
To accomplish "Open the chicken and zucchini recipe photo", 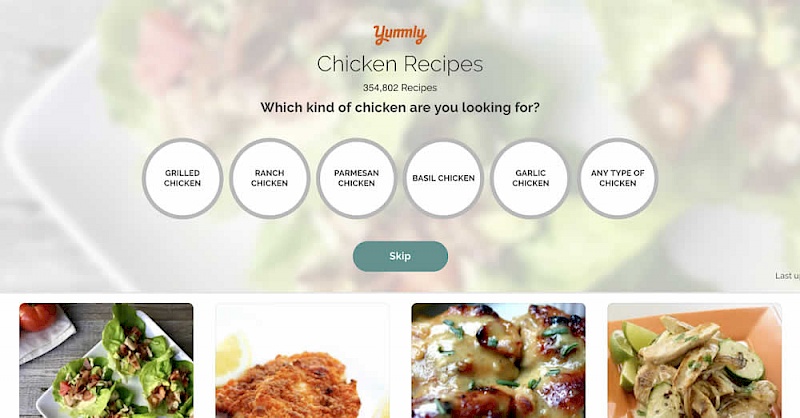I will coord(694,360).
